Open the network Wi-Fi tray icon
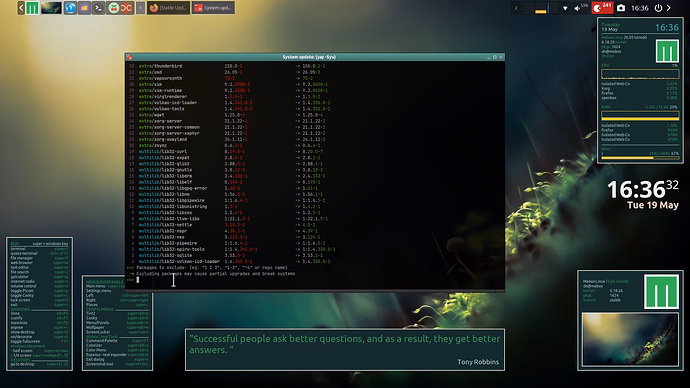Viewport: 690px width, 388px height. click(x=565, y=8)
